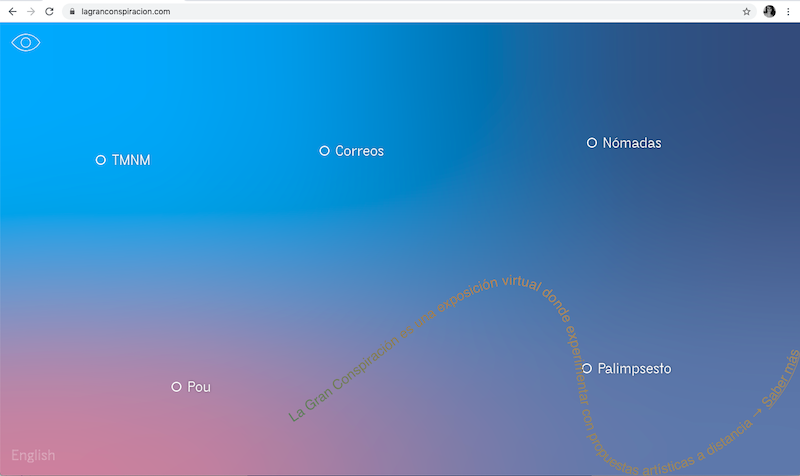Viewport: 800px width, 476px height.
Task: View site info via the lock icon
Action: tap(72, 11)
